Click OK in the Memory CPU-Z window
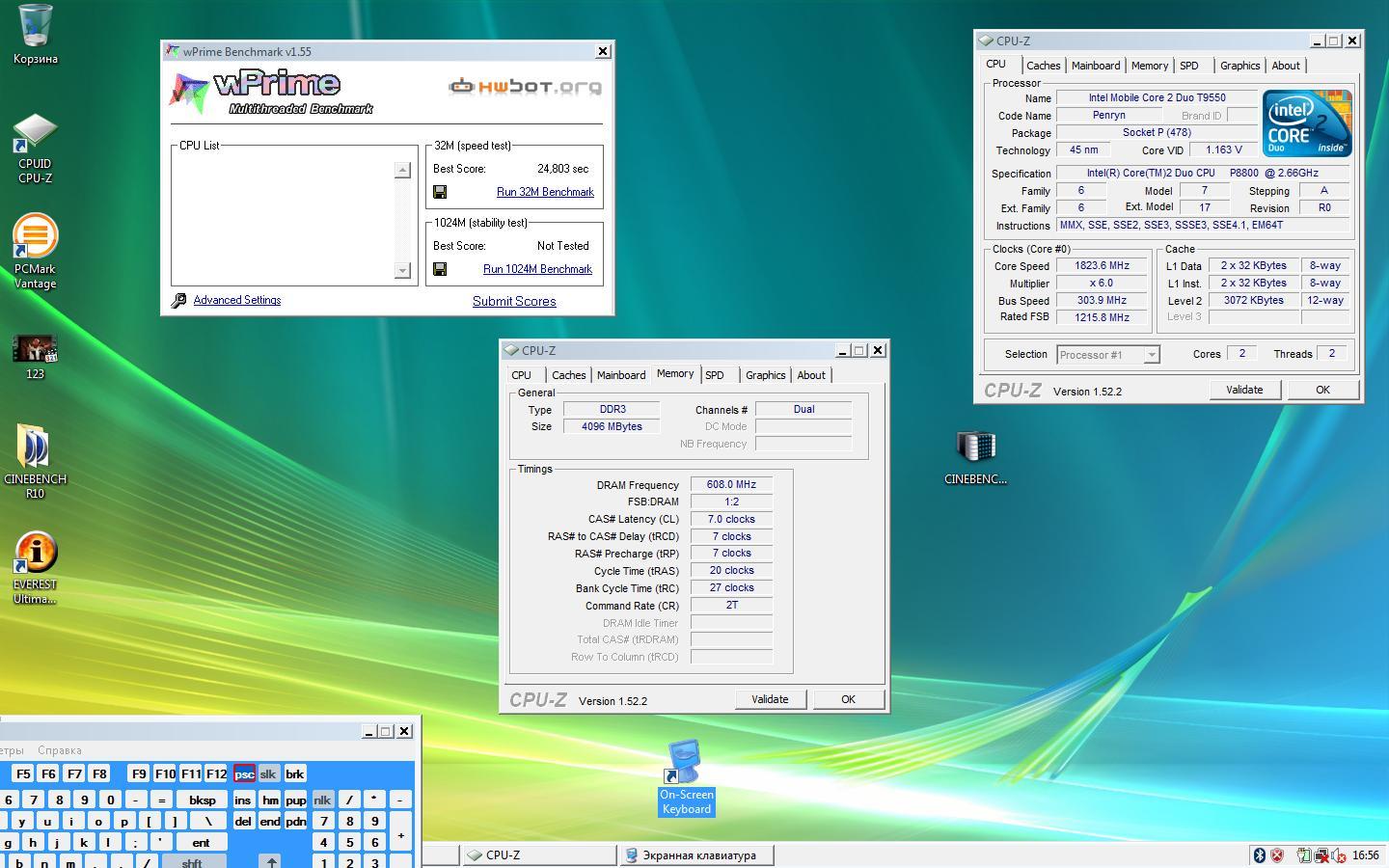Screen dimensions: 1389x868 pos(848,699)
